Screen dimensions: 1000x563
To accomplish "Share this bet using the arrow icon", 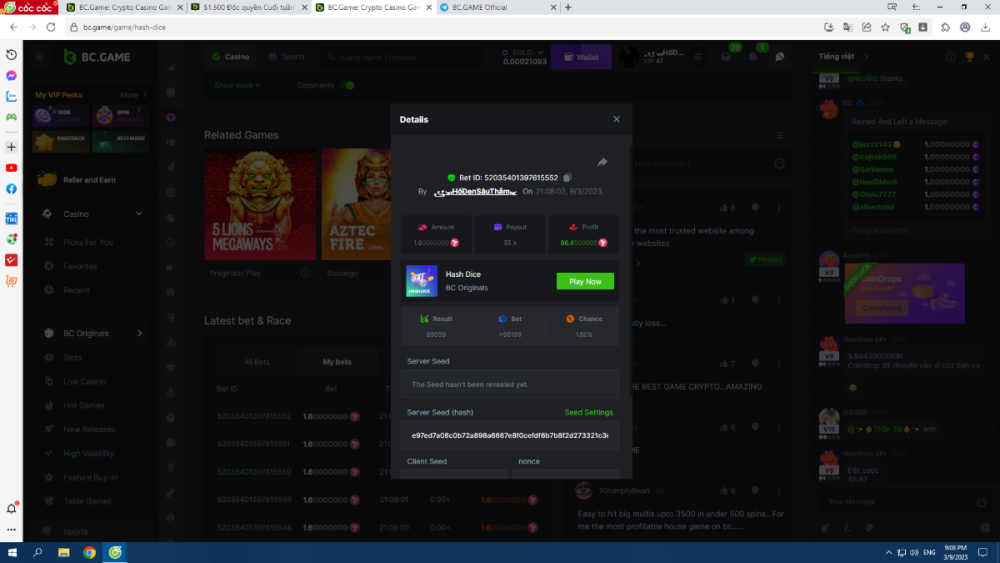I will pyautogui.click(x=602, y=162).
